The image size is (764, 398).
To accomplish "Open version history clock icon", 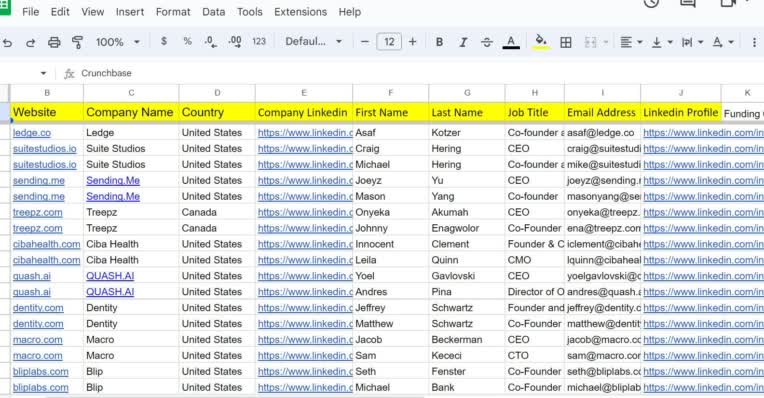I will (651, 3).
